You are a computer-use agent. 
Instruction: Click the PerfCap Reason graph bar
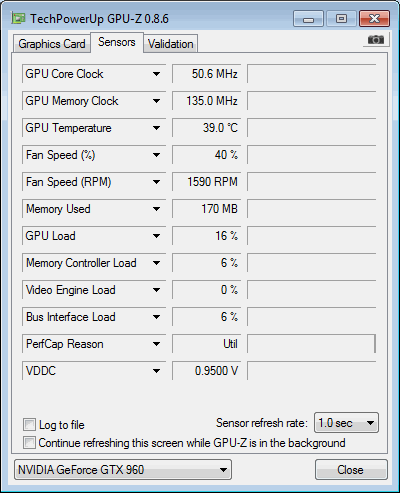[312, 344]
